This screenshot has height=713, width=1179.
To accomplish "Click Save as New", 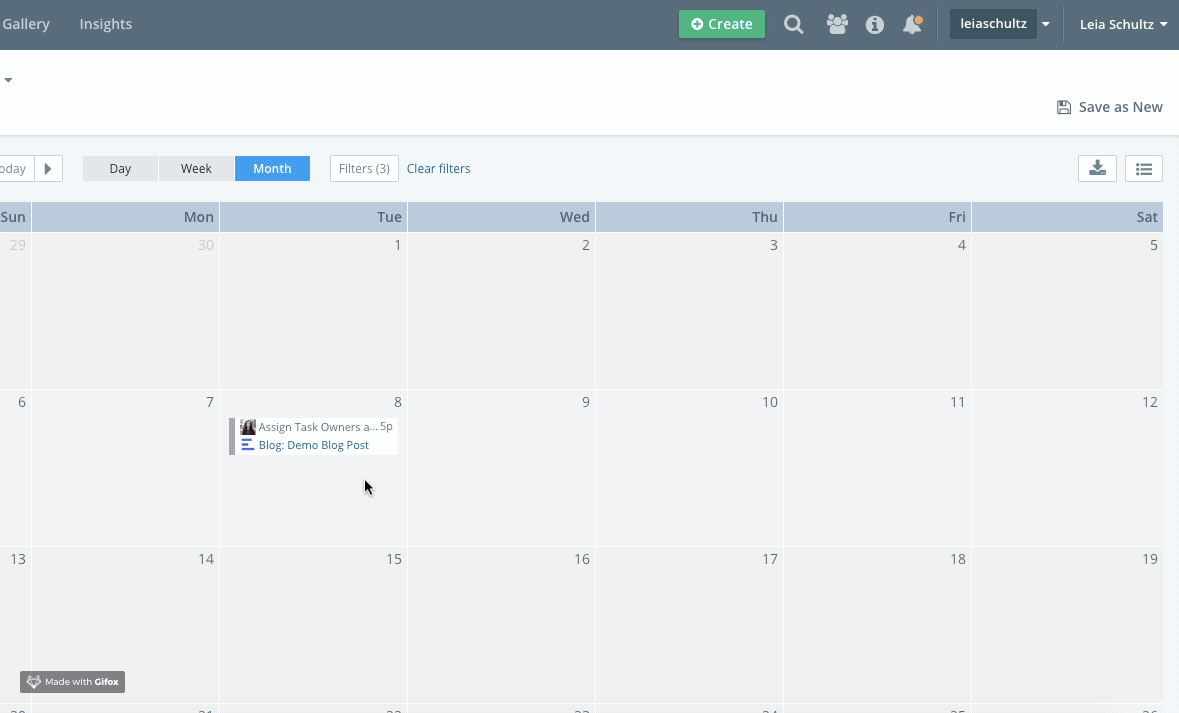I will (x=1110, y=107).
